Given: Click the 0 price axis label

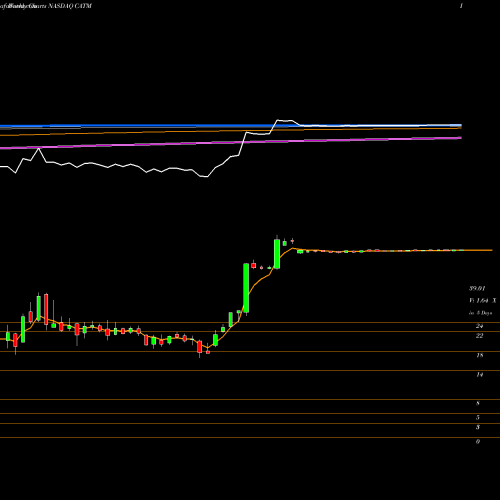Looking at the screenshot, I should 478,441.
